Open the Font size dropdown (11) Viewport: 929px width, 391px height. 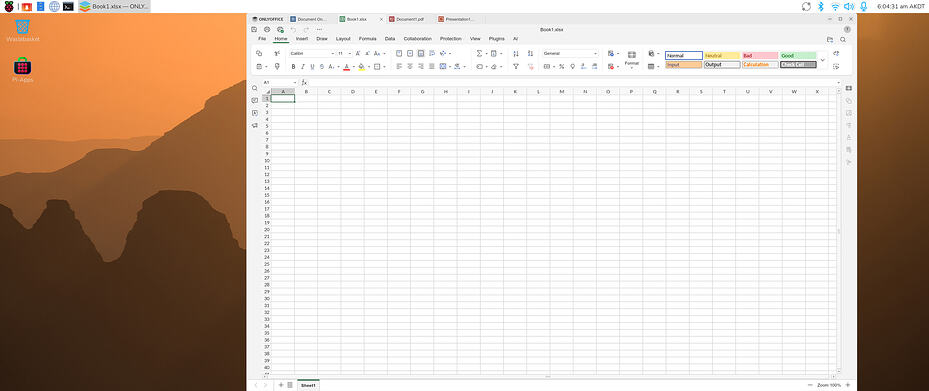coord(350,53)
